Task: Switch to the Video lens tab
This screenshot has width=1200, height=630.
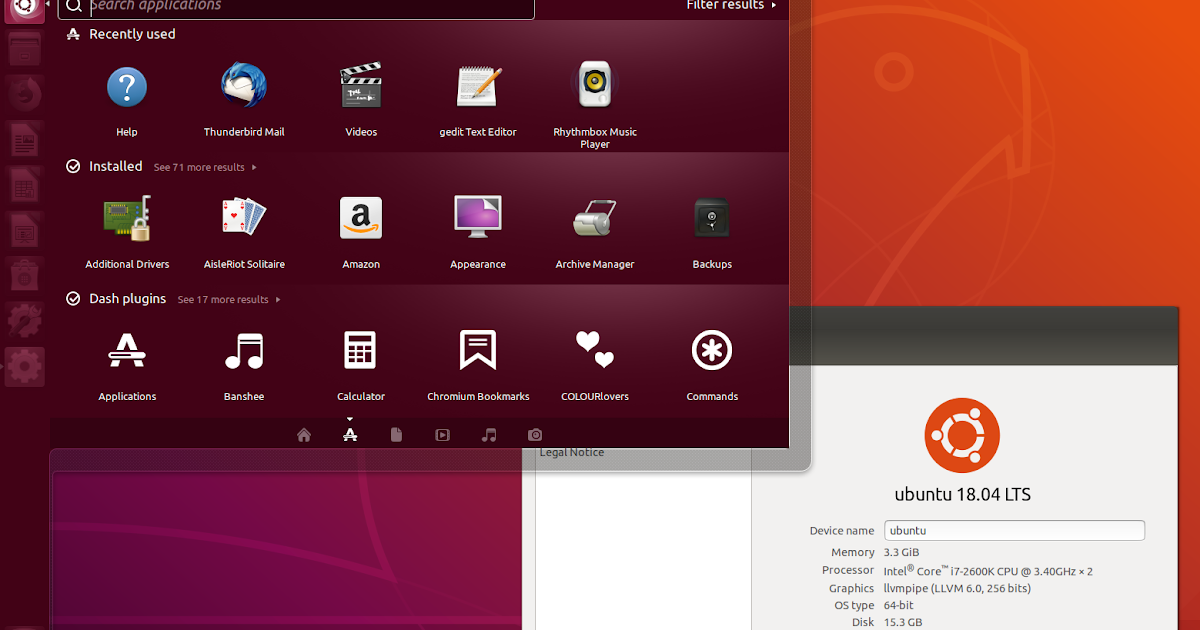Action: coord(442,434)
